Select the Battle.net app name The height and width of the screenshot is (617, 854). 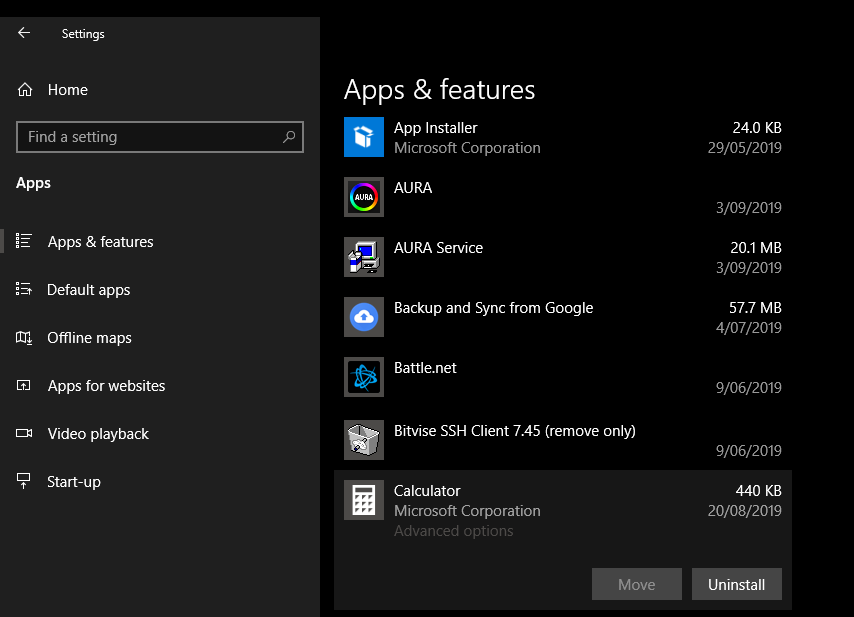[425, 368]
